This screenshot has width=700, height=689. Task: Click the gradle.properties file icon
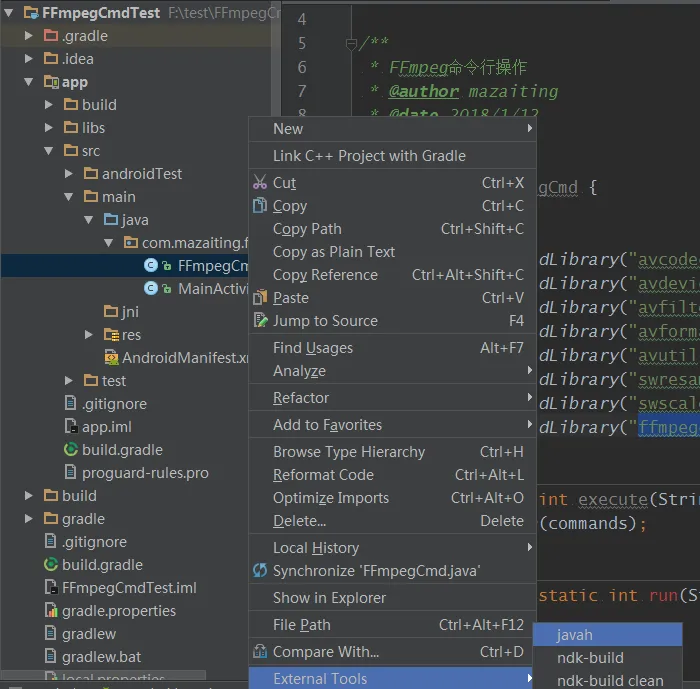click(x=51, y=610)
